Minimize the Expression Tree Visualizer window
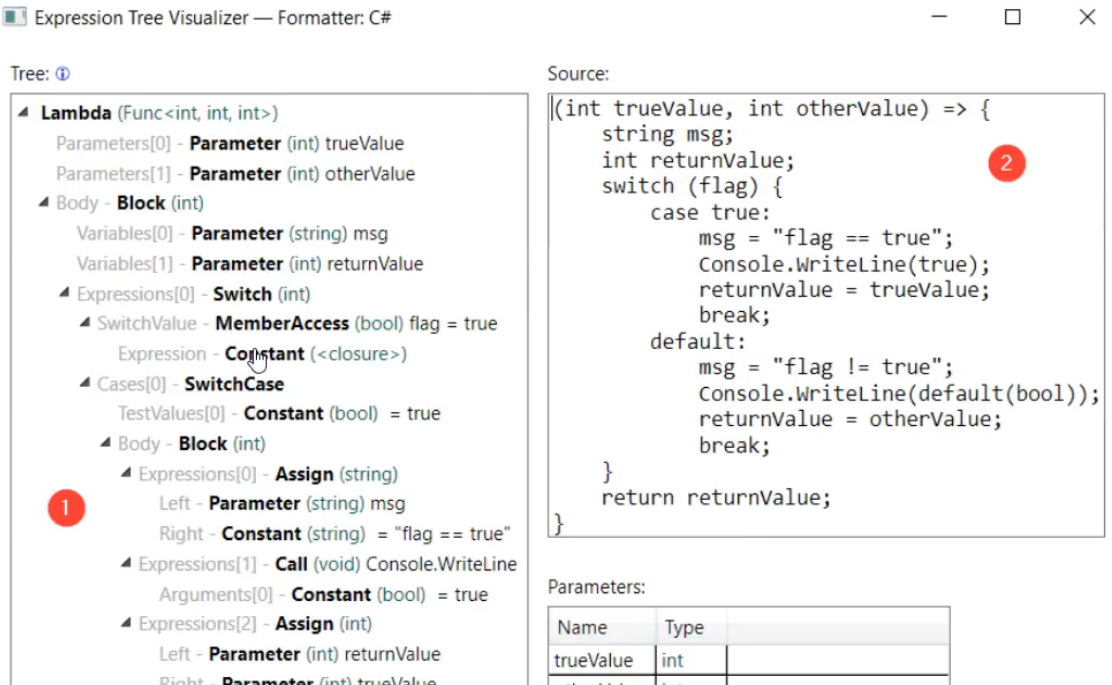The height and width of the screenshot is (685, 1112). [939, 17]
